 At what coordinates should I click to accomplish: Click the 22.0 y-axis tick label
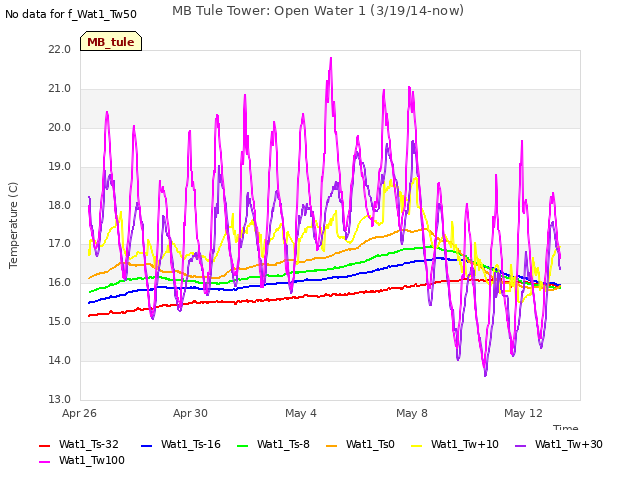[x=60, y=49]
